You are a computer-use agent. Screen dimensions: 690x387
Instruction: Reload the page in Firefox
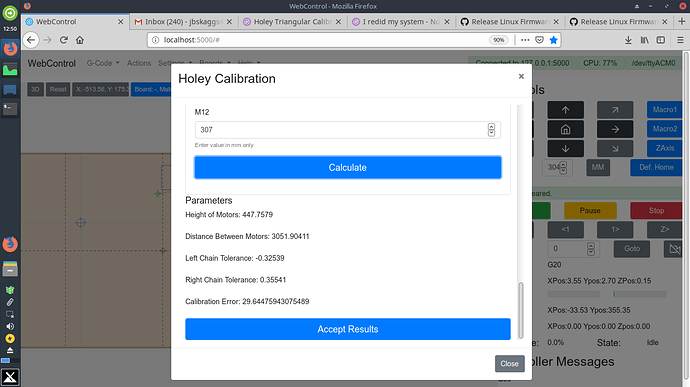tap(64, 40)
